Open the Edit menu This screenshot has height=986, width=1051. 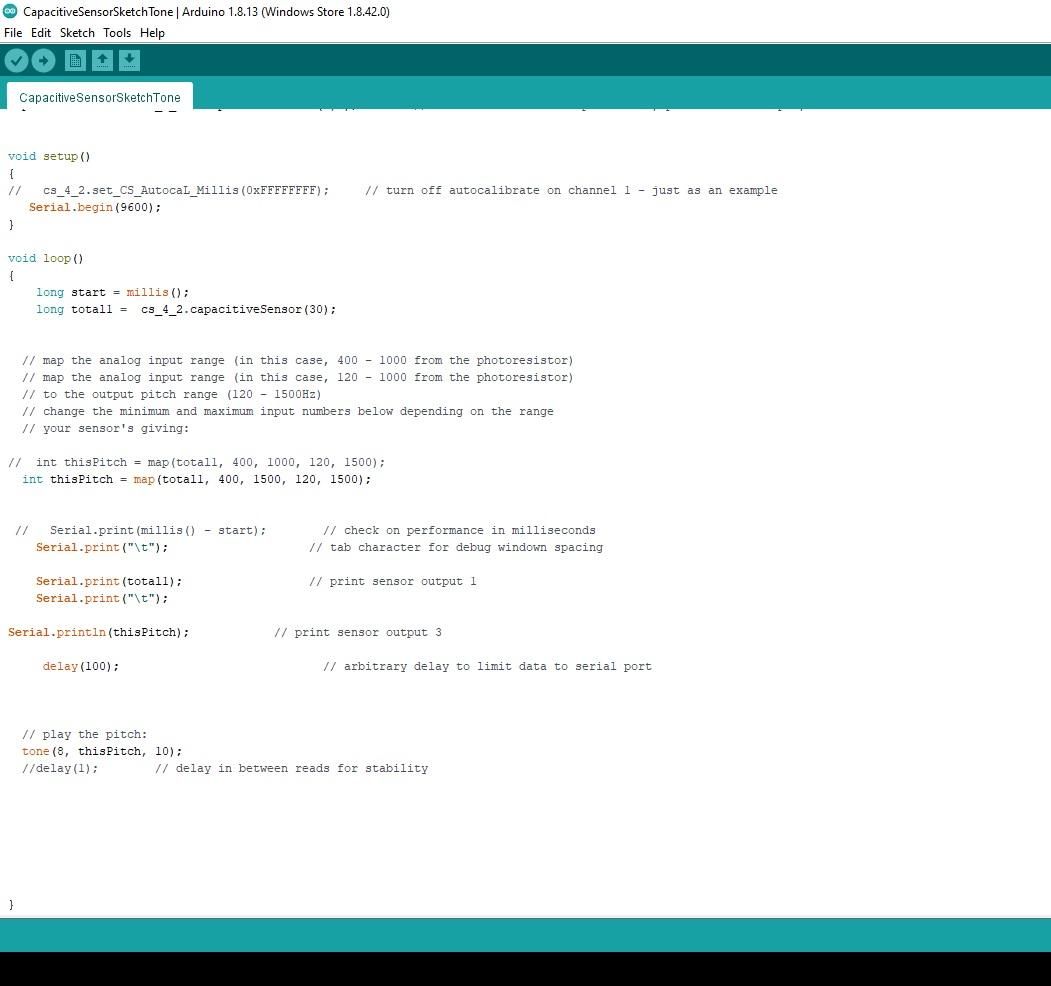click(x=41, y=33)
